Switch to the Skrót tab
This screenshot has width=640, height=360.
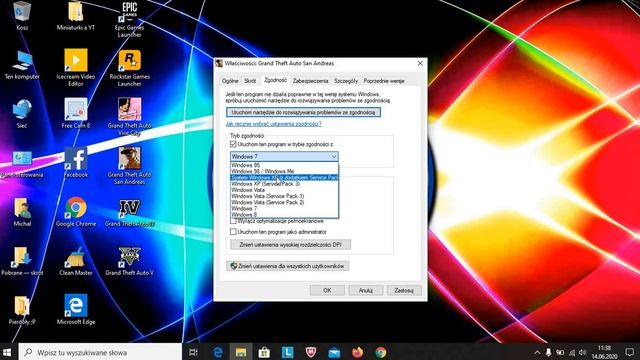pyautogui.click(x=250, y=81)
